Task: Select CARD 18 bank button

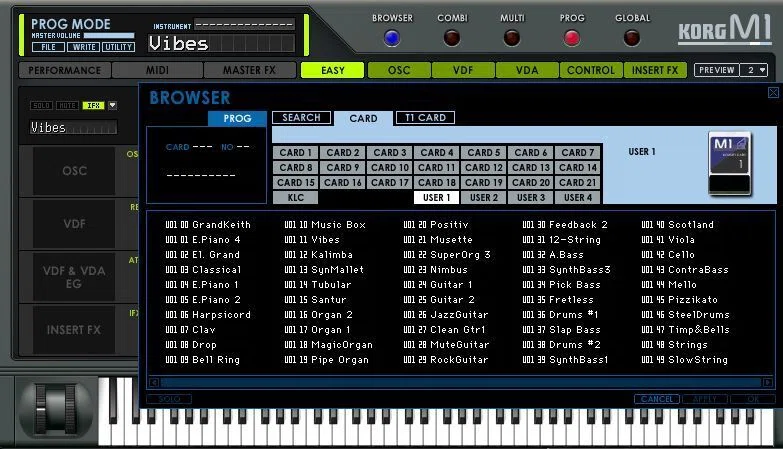Action: click(436, 182)
